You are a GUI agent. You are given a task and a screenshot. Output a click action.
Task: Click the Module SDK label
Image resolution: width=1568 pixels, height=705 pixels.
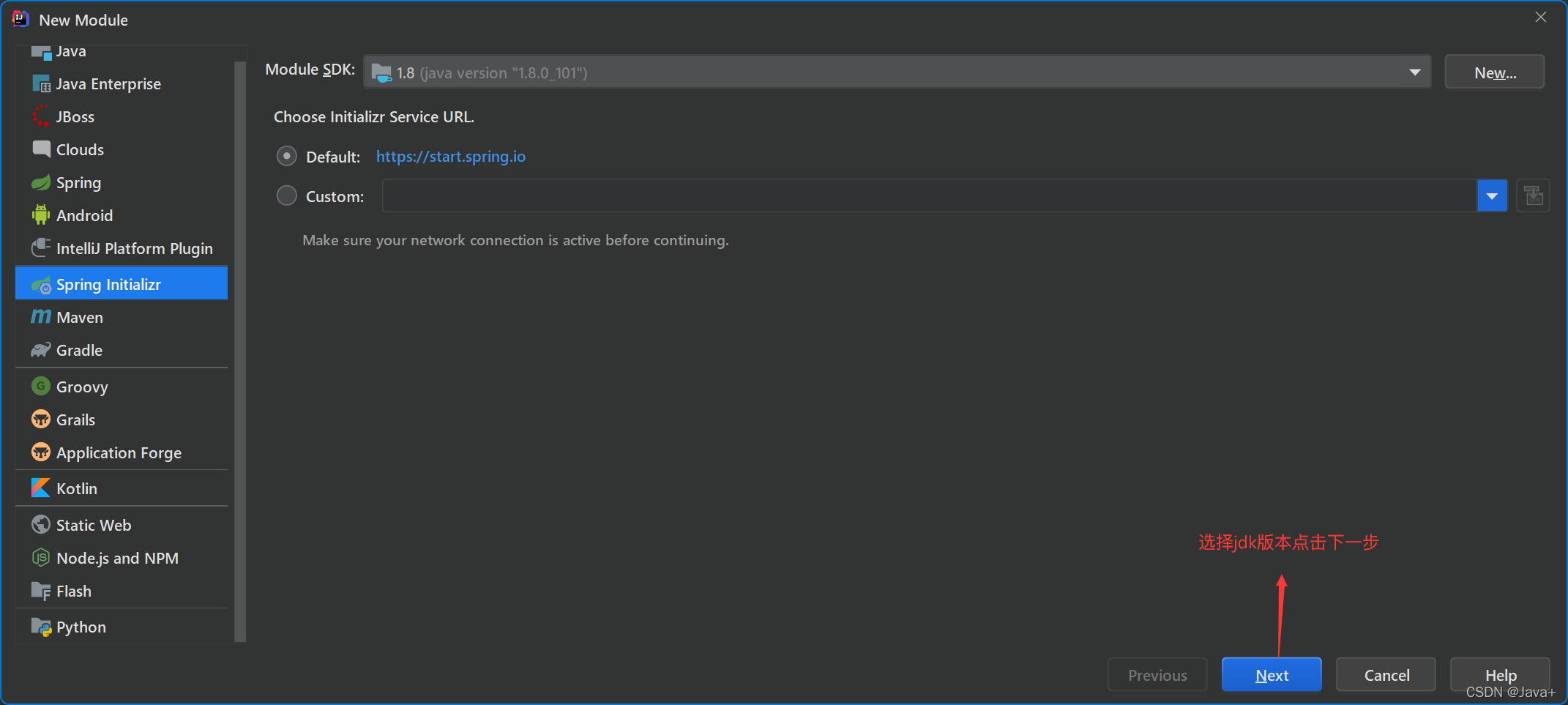click(310, 70)
